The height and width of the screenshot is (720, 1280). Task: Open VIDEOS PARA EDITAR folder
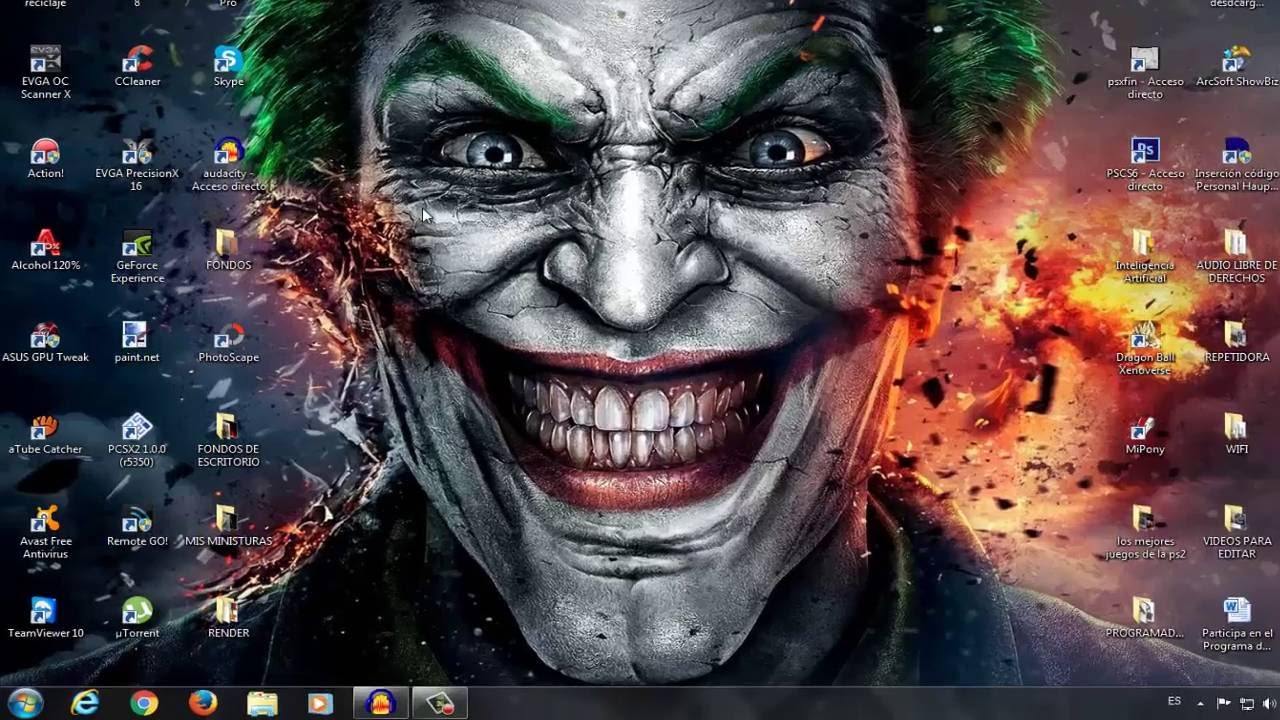(1237, 532)
